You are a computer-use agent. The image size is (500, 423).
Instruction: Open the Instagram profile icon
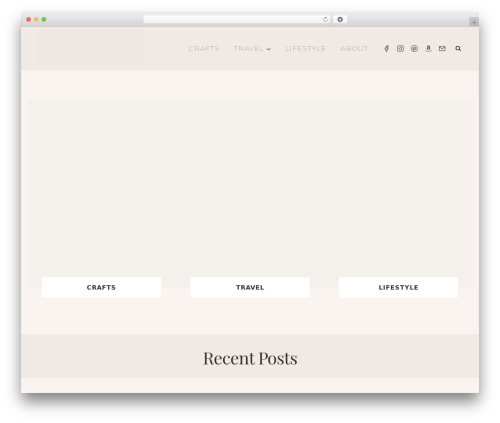(x=400, y=49)
